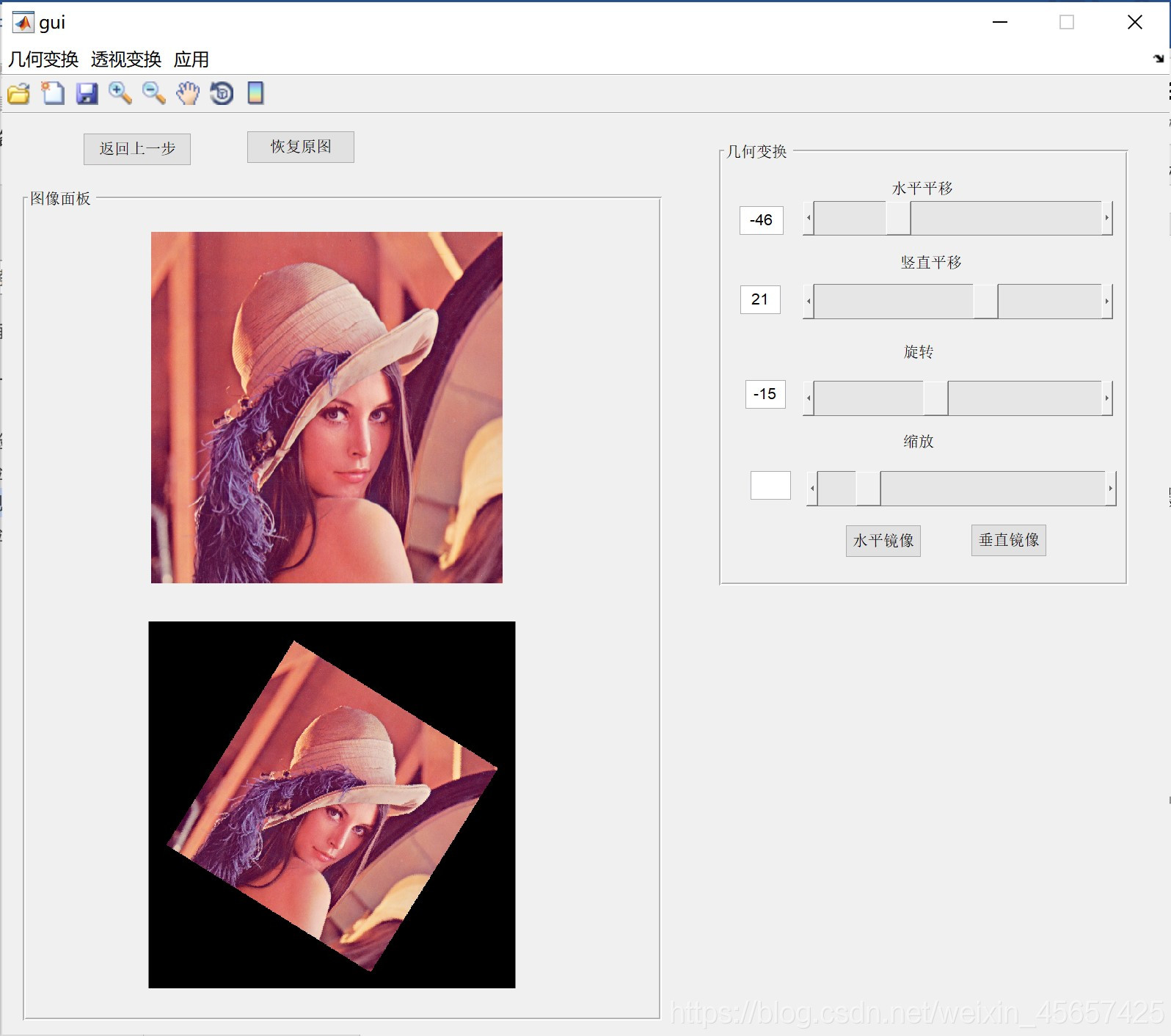Image resolution: width=1171 pixels, height=1036 pixels.
Task: Click the original Lena image
Action: (x=327, y=407)
